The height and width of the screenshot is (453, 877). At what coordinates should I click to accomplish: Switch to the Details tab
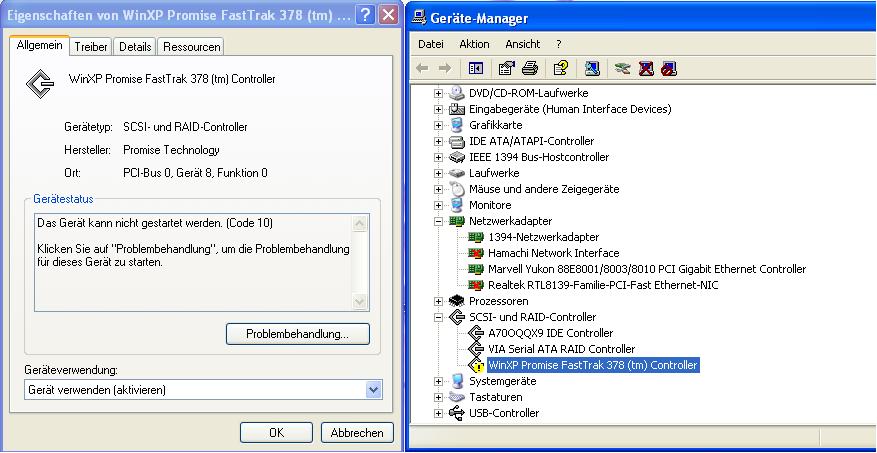point(135,47)
